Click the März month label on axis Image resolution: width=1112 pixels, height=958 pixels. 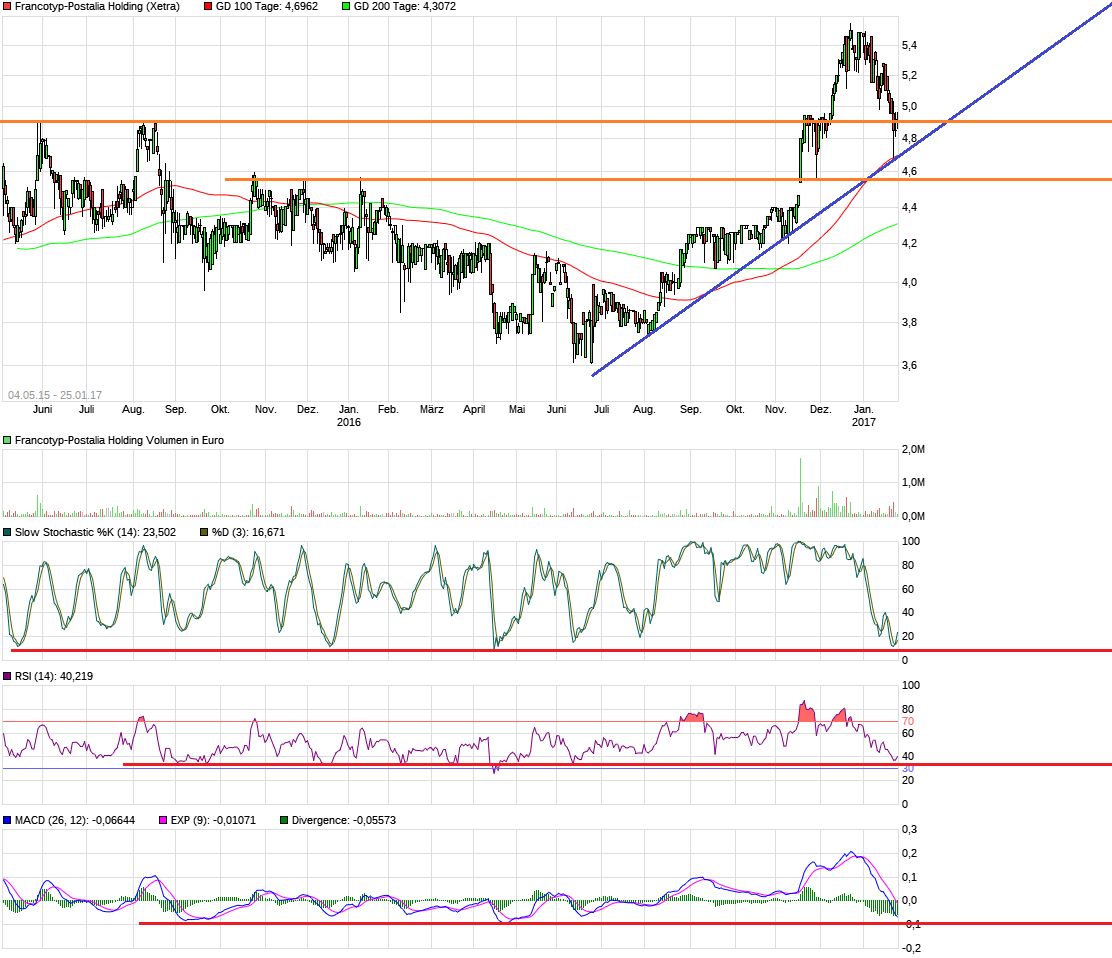click(432, 409)
